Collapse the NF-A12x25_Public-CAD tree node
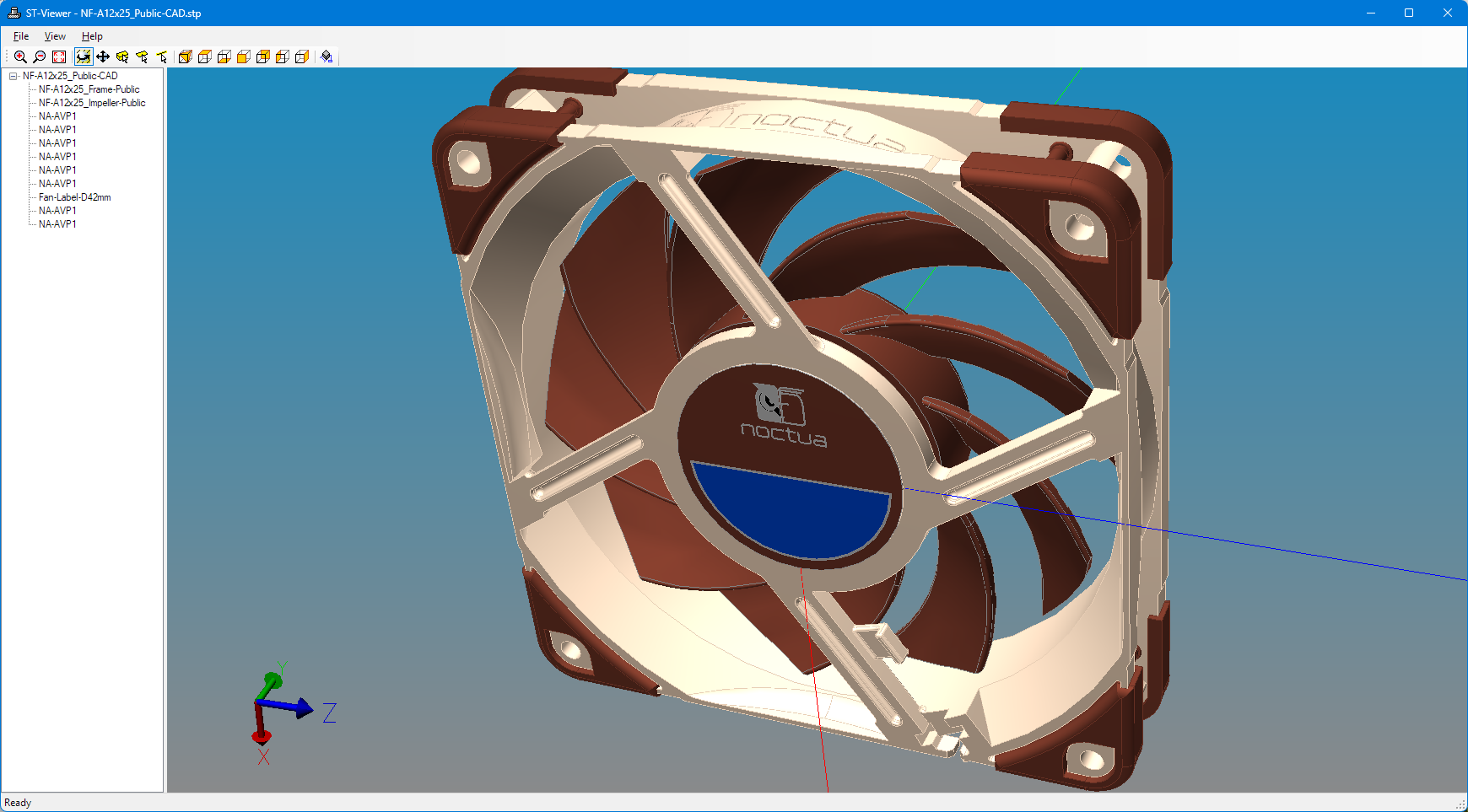Viewport: 1468px width, 812px height. pyautogui.click(x=13, y=76)
